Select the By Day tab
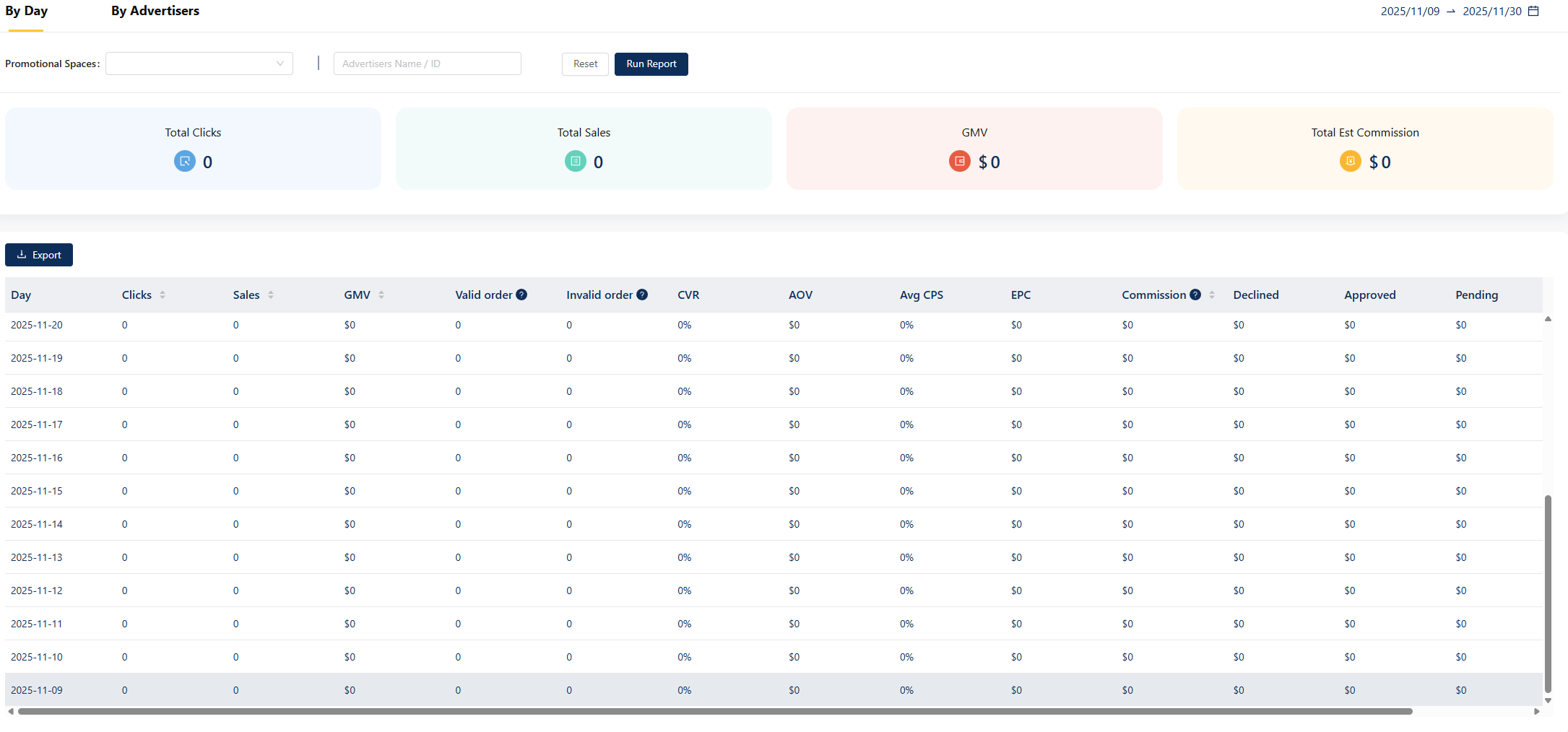This screenshot has width=1568, height=732. (26, 11)
